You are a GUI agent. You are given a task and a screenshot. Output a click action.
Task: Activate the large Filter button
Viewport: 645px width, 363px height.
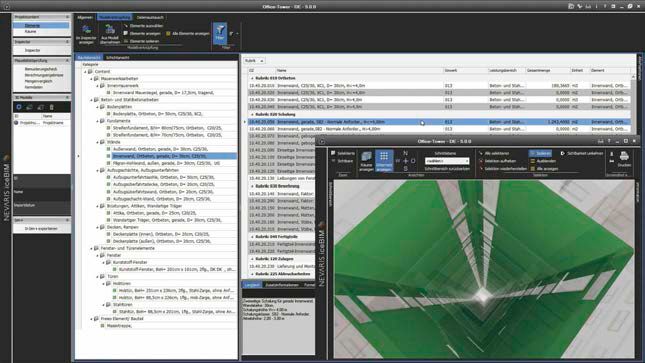[x=220, y=33]
